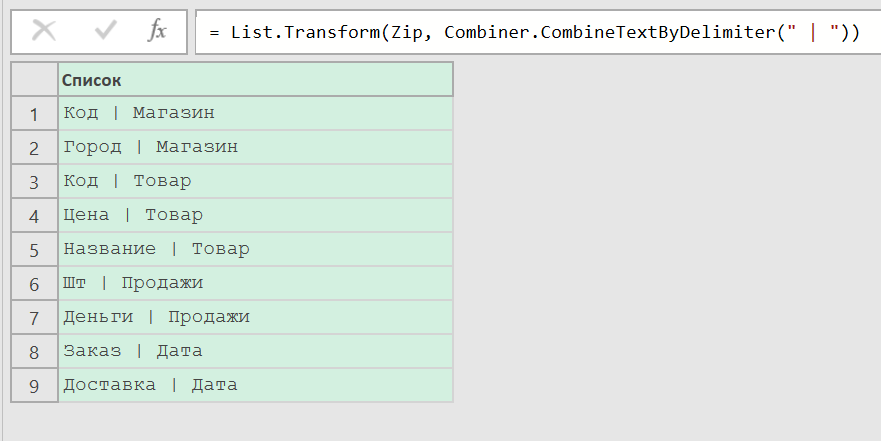Image resolution: width=881 pixels, height=441 pixels.
Task: Select the 'Доставка | Дата' cell
Action: click(x=150, y=385)
